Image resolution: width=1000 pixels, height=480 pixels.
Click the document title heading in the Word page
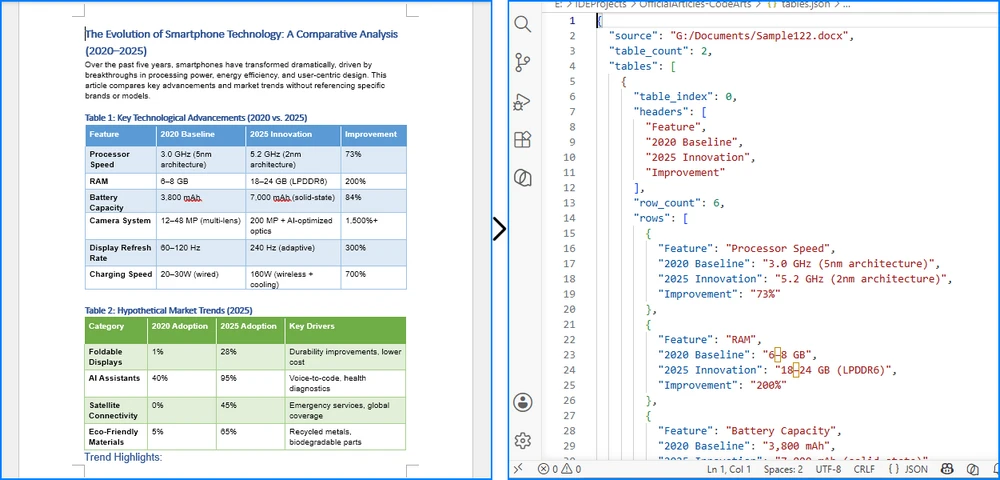coord(242,42)
